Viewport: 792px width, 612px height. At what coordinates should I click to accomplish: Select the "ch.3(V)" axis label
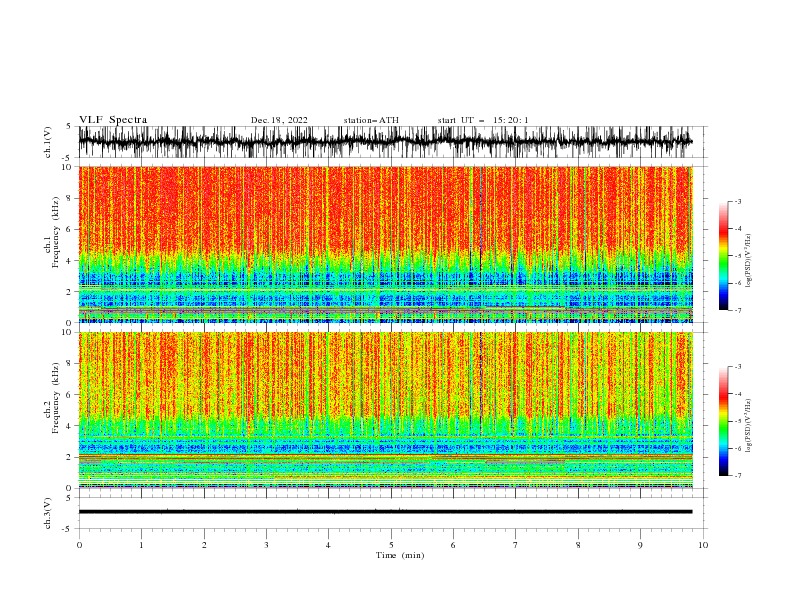click(x=48, y=513)
